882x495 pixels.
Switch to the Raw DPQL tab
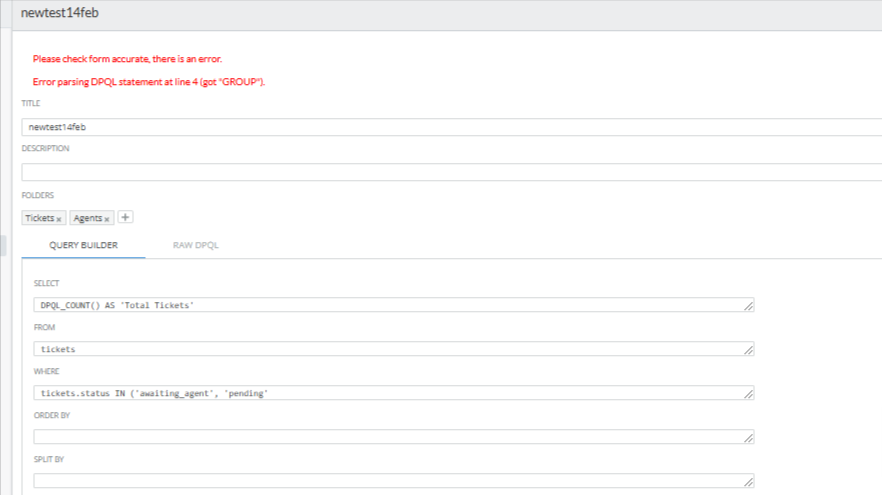pos(197,245)
